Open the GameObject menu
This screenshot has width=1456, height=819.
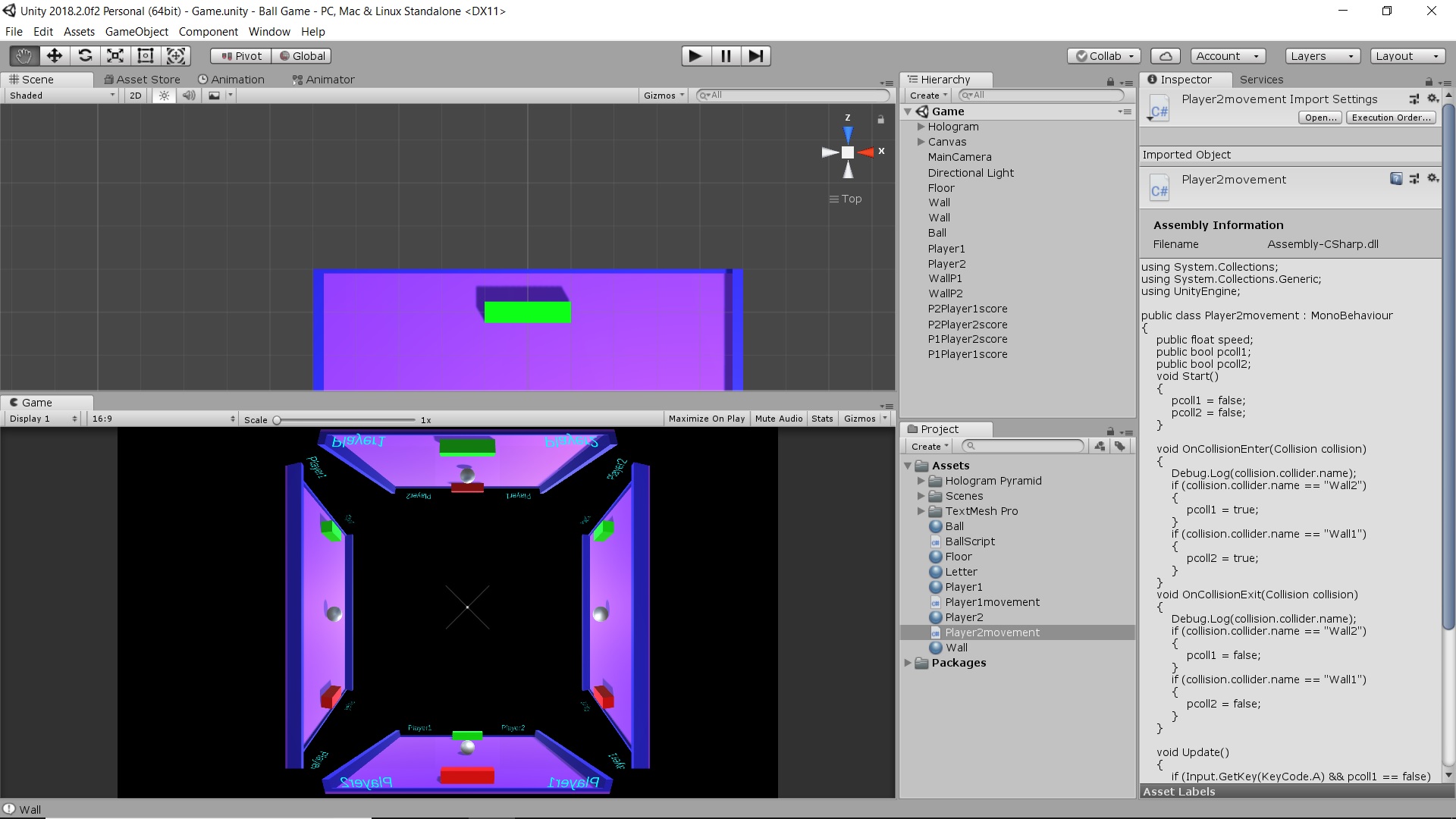point(136,31)
